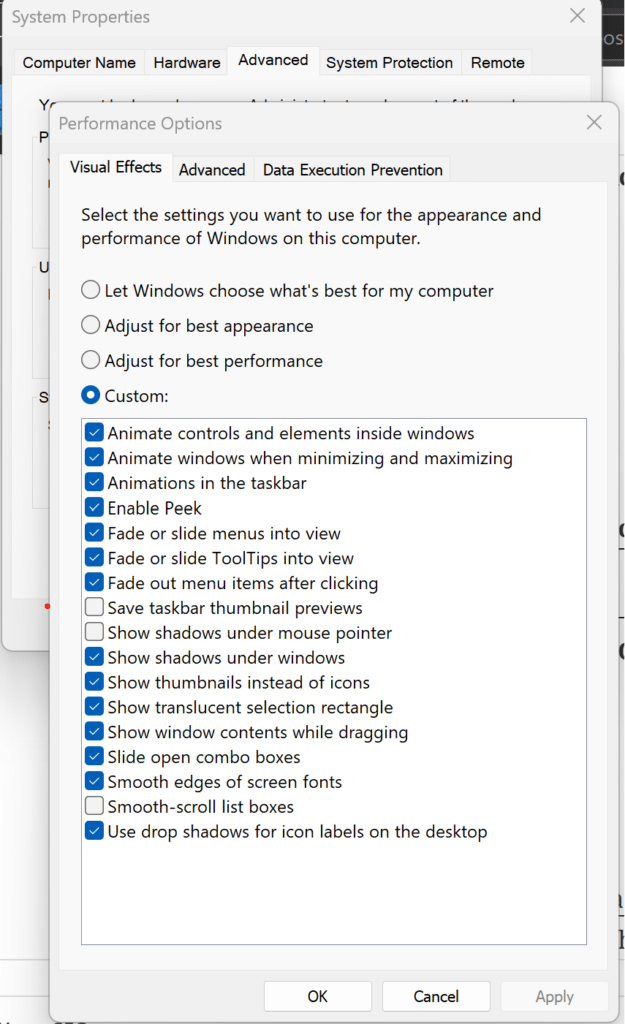Viewport: 625px width, 1024px height.
Task: Check 'Show shadows under mouse pointer'
Action: (94, 631)
